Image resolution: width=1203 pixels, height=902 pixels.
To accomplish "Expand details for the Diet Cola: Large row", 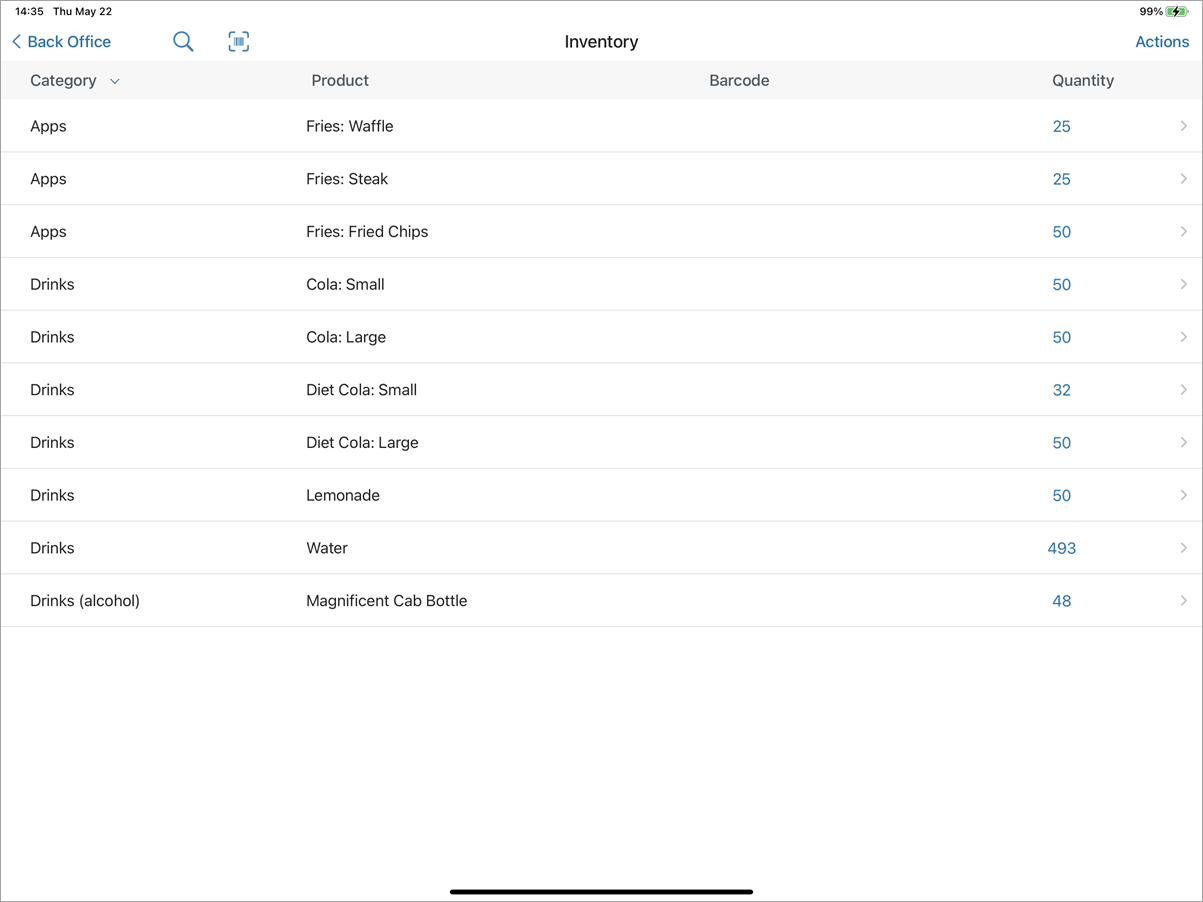I will pos(1184,442).
